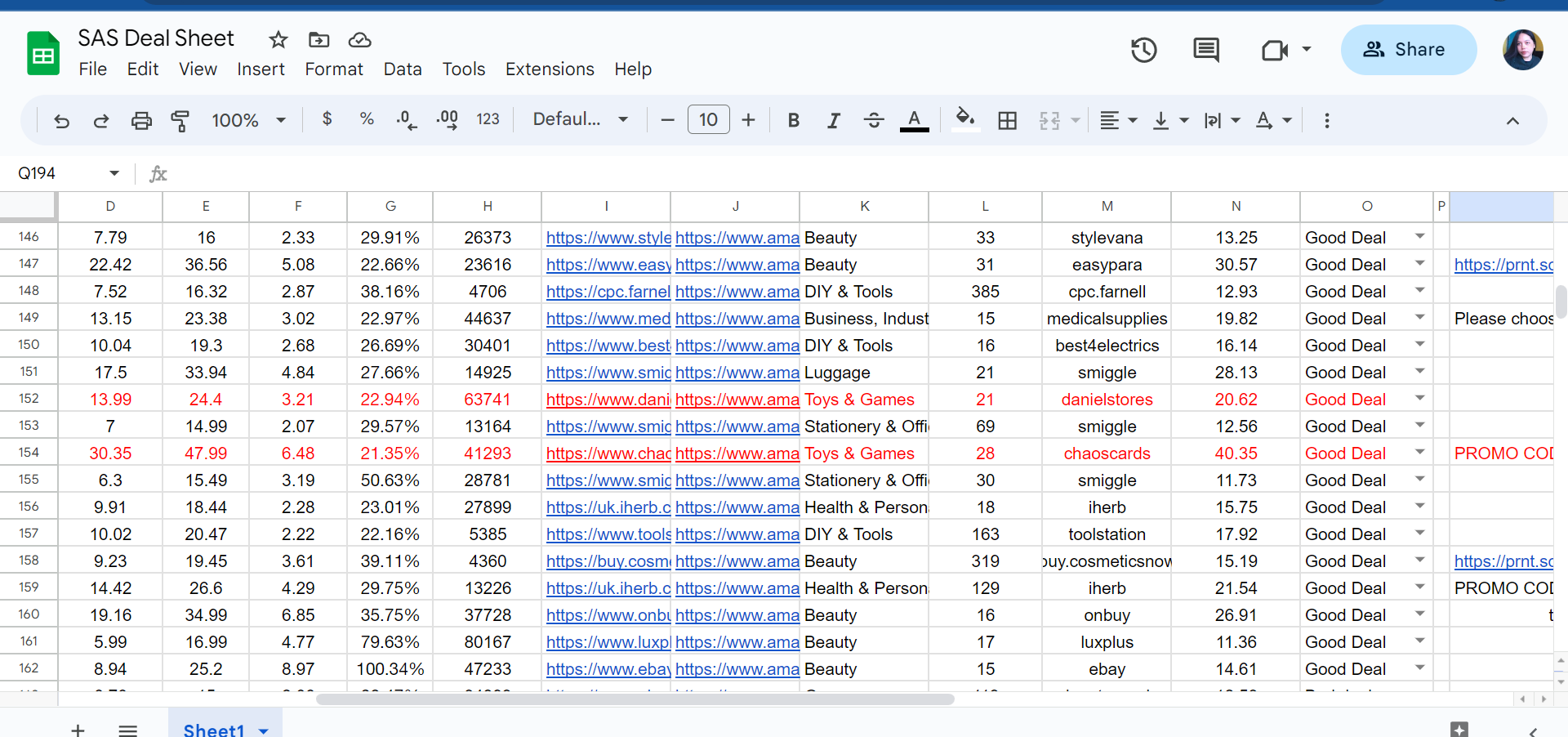The height and width of the screenshot is (737, 1568).
Task: Start a video call with the camera icon
Action: coord(1274,51)
